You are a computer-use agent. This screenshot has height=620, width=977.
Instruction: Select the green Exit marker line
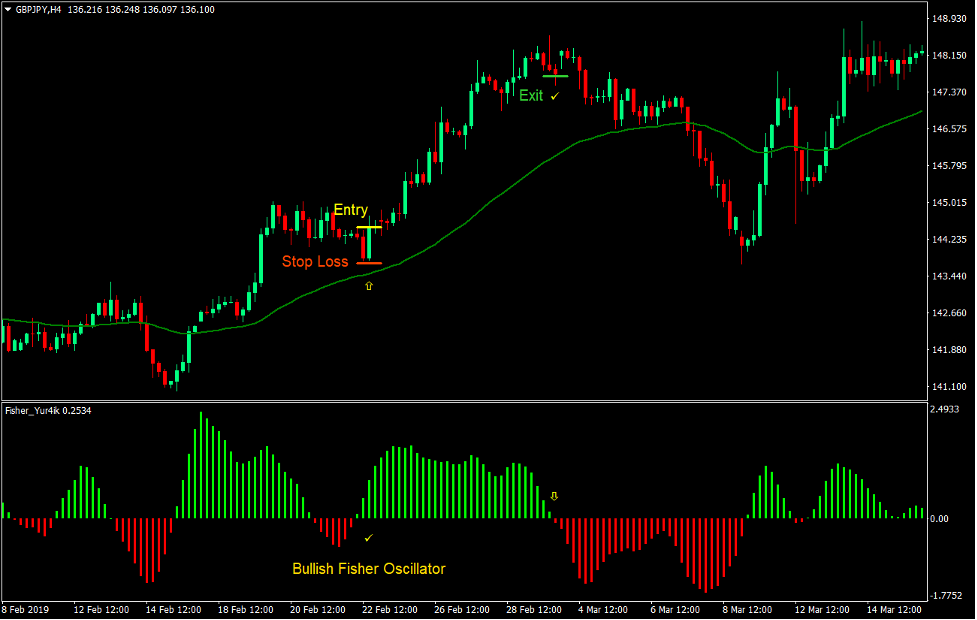point(557,74)
